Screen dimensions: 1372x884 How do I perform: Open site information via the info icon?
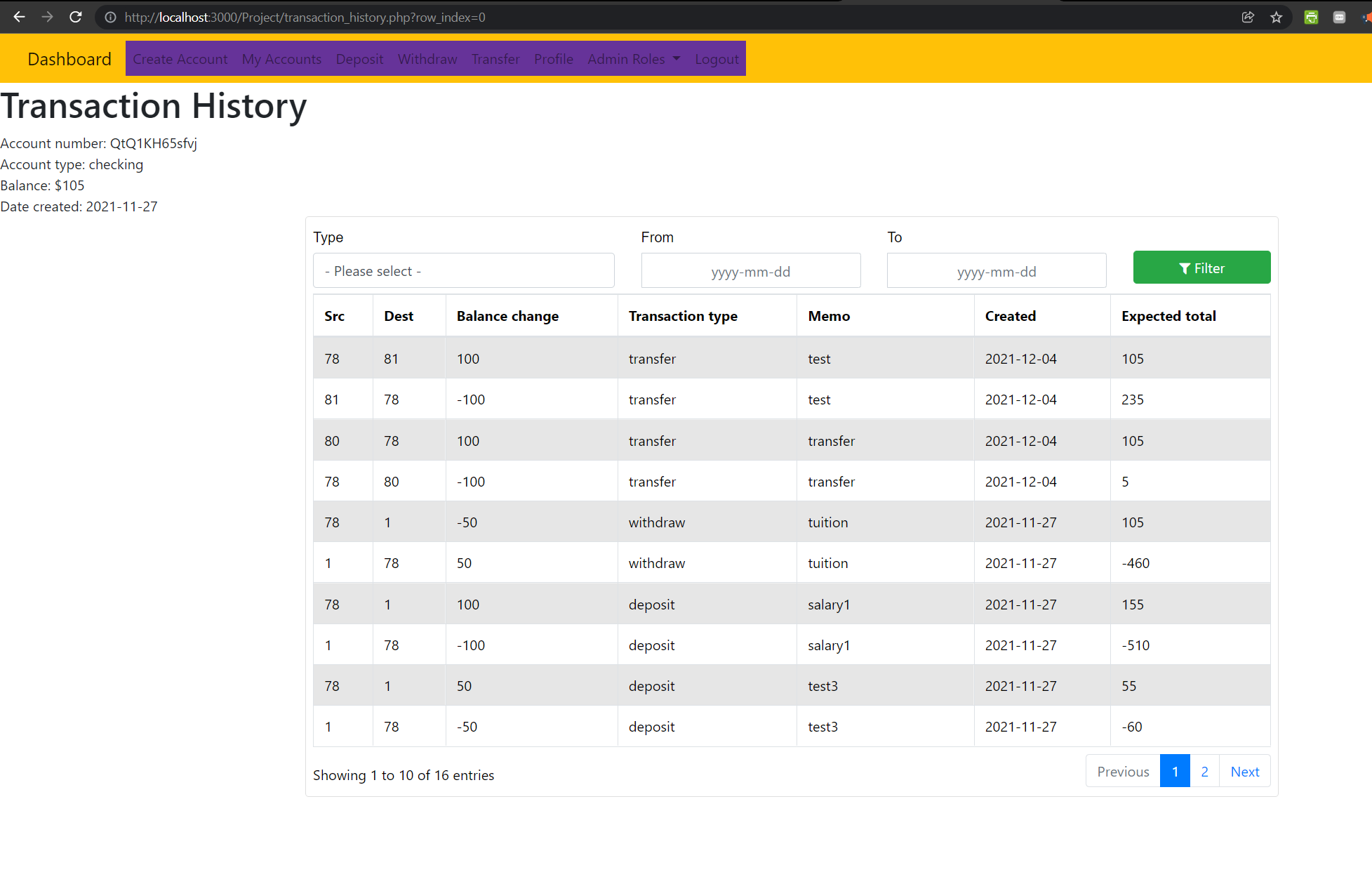click(109, 17)
